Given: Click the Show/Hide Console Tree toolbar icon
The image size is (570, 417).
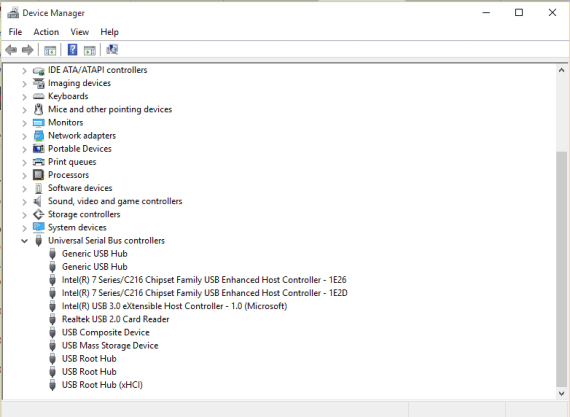Looking at the screenshot, I should [50, 50].
